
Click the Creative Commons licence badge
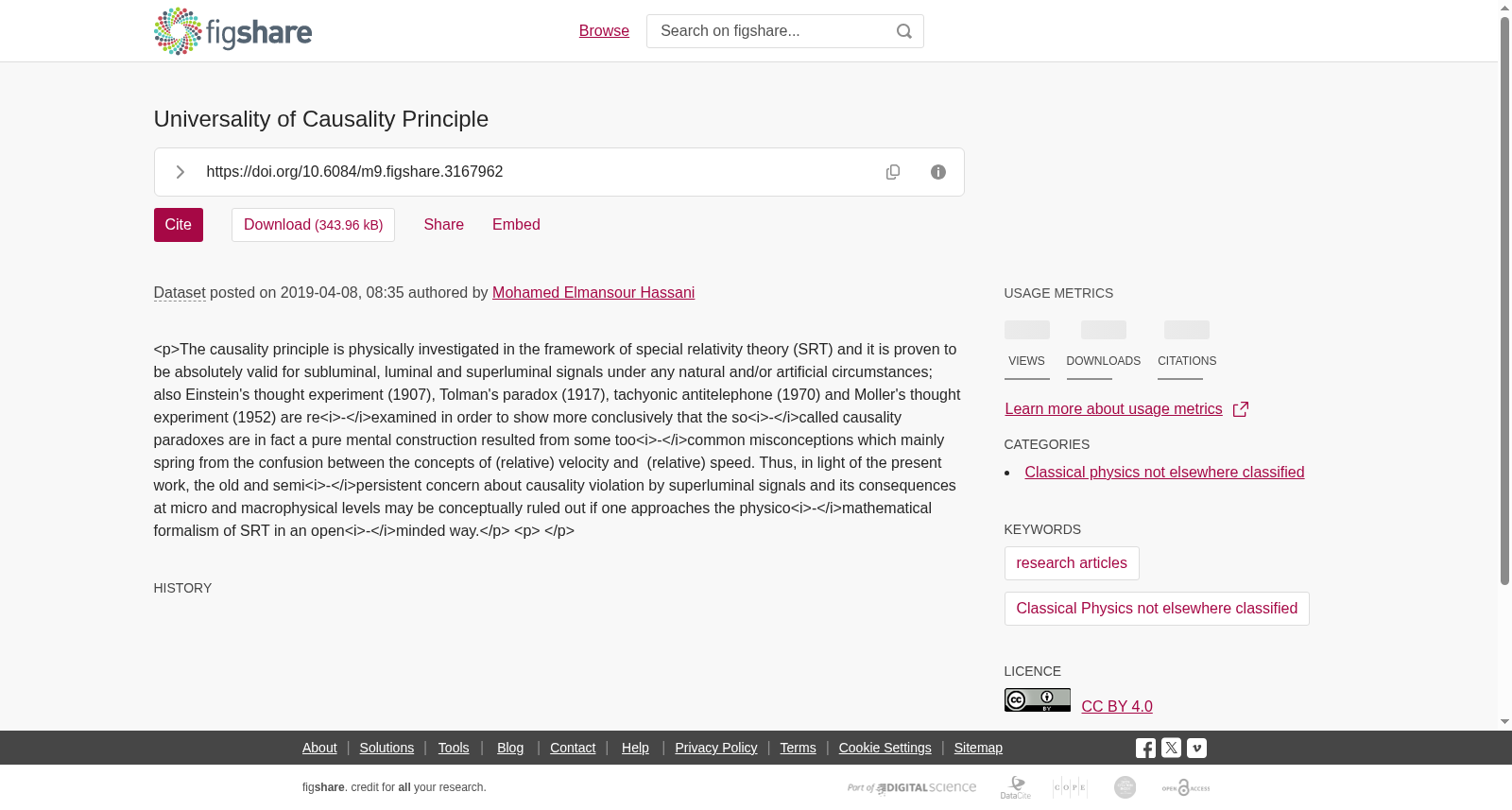tap(1037, 699)
